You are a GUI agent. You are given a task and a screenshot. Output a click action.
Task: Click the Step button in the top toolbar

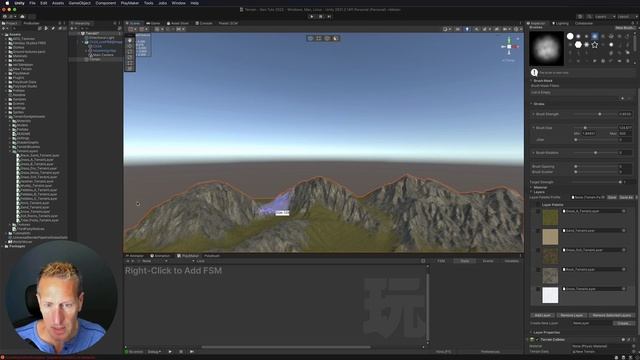click(329, 17)
